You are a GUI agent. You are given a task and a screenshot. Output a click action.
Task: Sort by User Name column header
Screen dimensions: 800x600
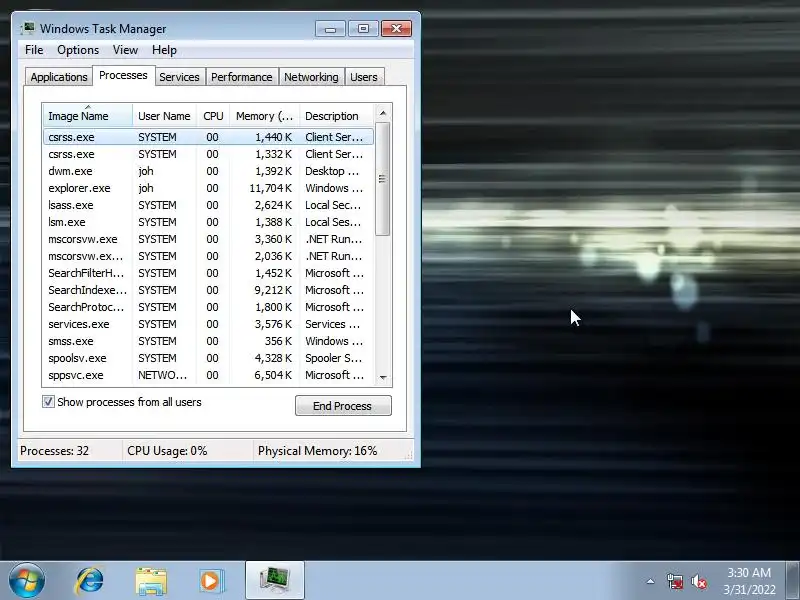click(x=164, y=116)
